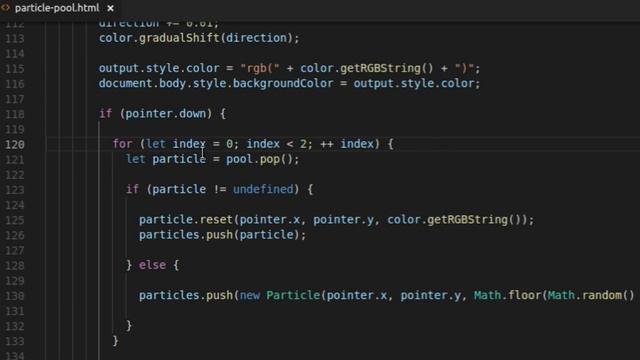Click the 'else' keyword on line 128
Screen dimensions: 640x360
coord(152,264)
